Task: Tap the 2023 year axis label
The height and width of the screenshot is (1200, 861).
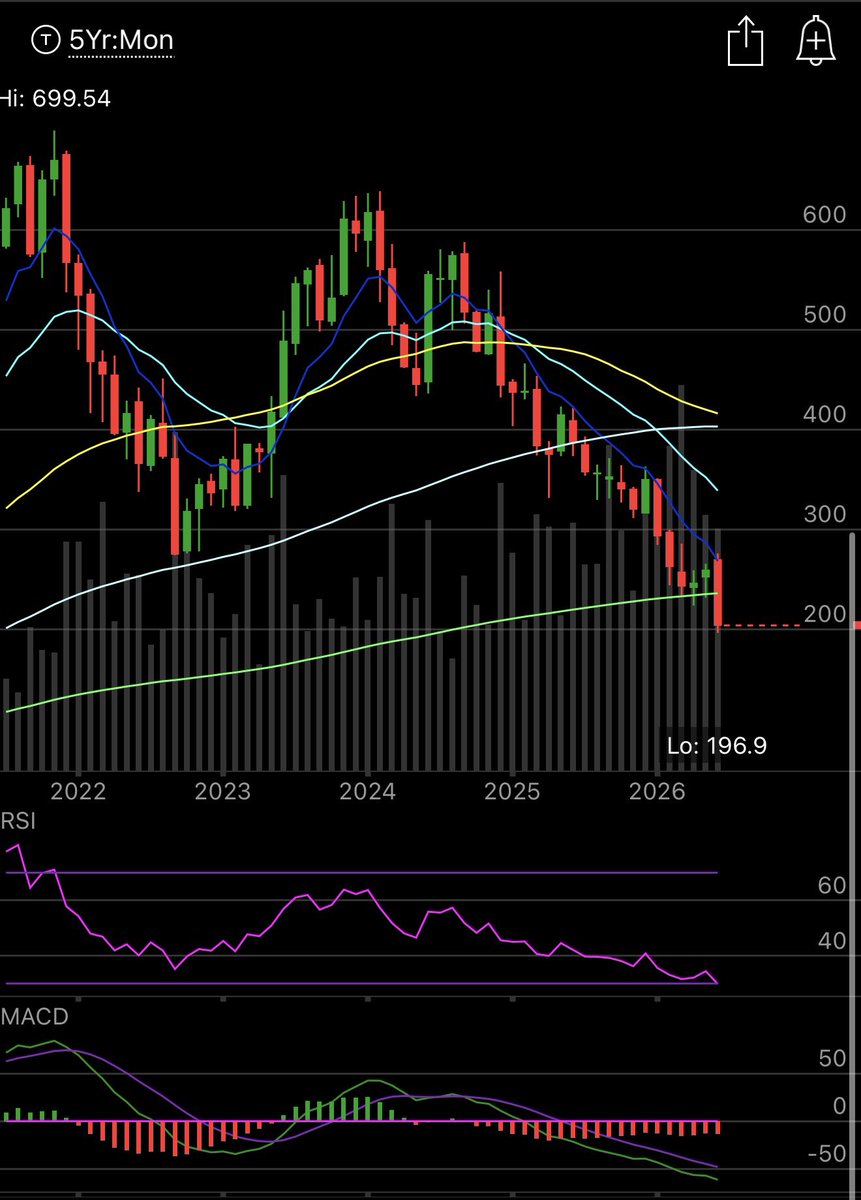Action: (x=223, y=792)
